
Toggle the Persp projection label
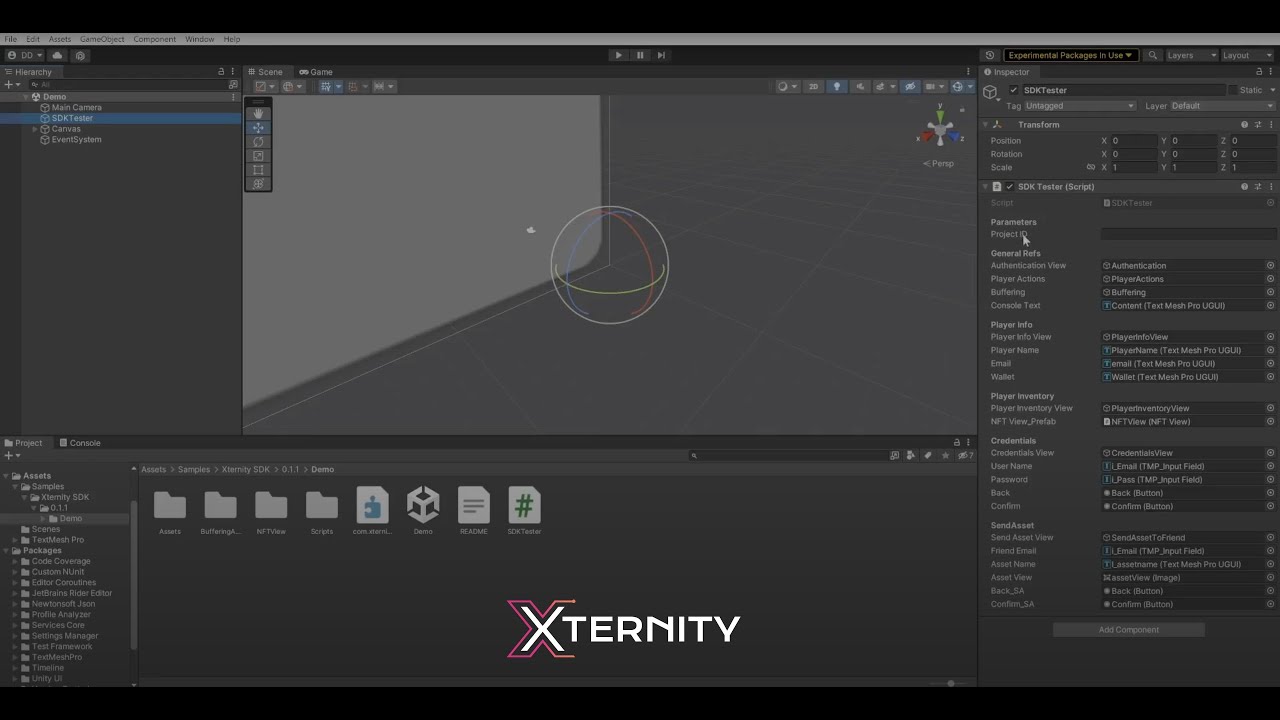[939, 163]
